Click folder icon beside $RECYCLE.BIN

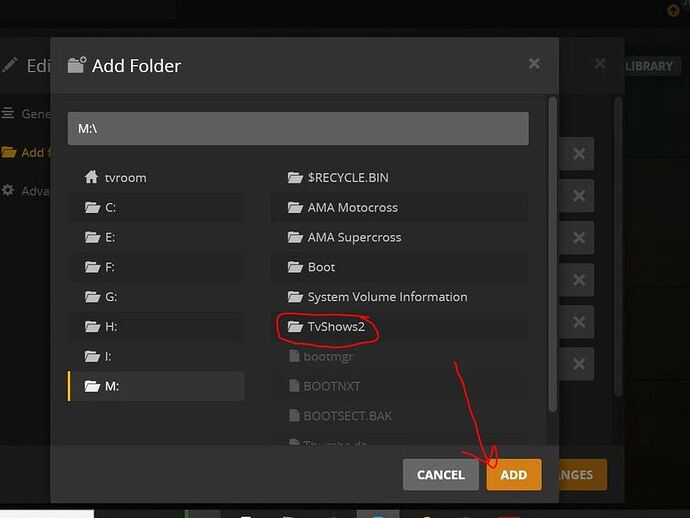click(x=295, y=178)
